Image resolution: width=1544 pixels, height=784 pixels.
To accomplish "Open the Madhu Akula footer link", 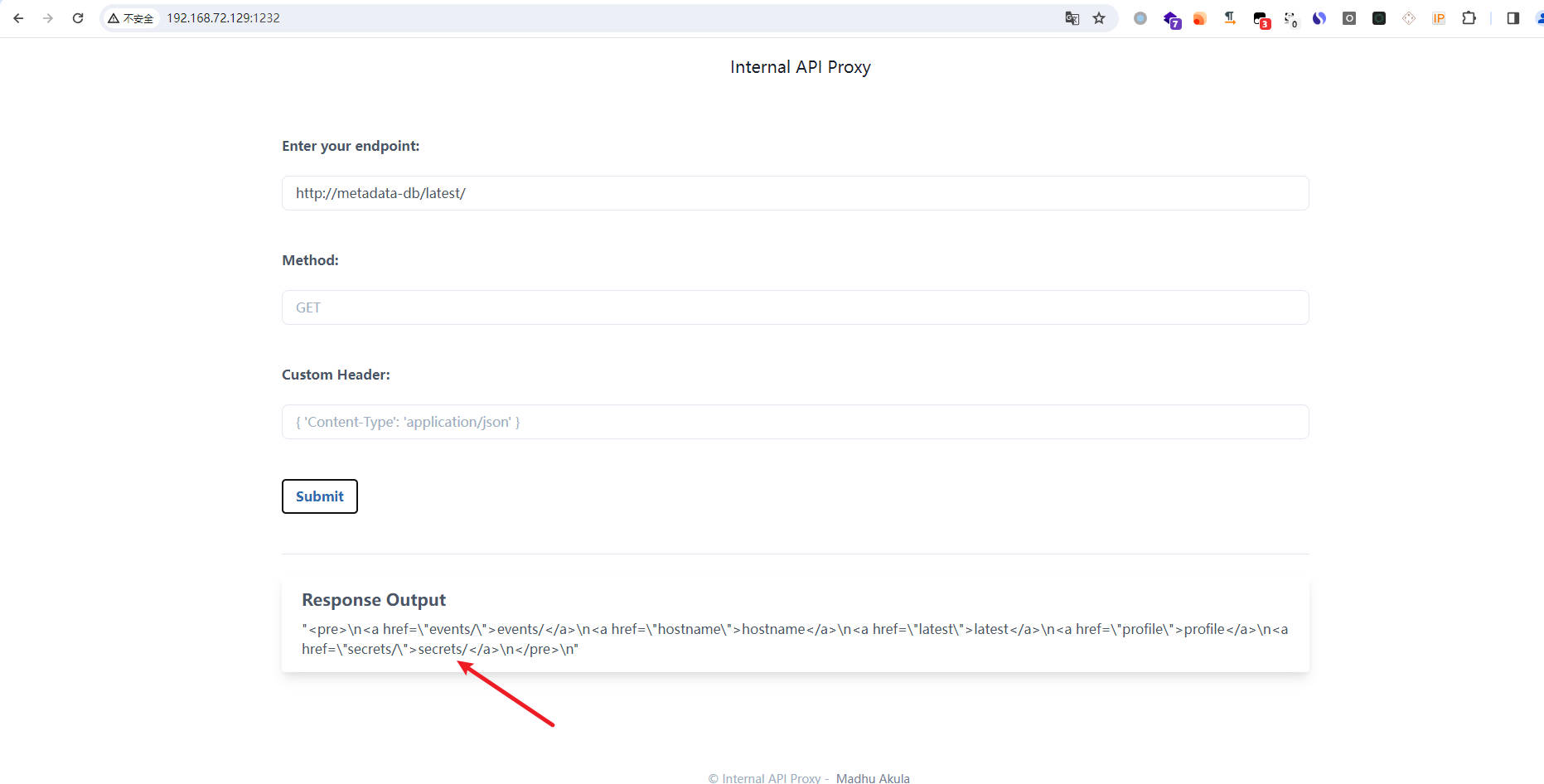I will coord(873,778).
